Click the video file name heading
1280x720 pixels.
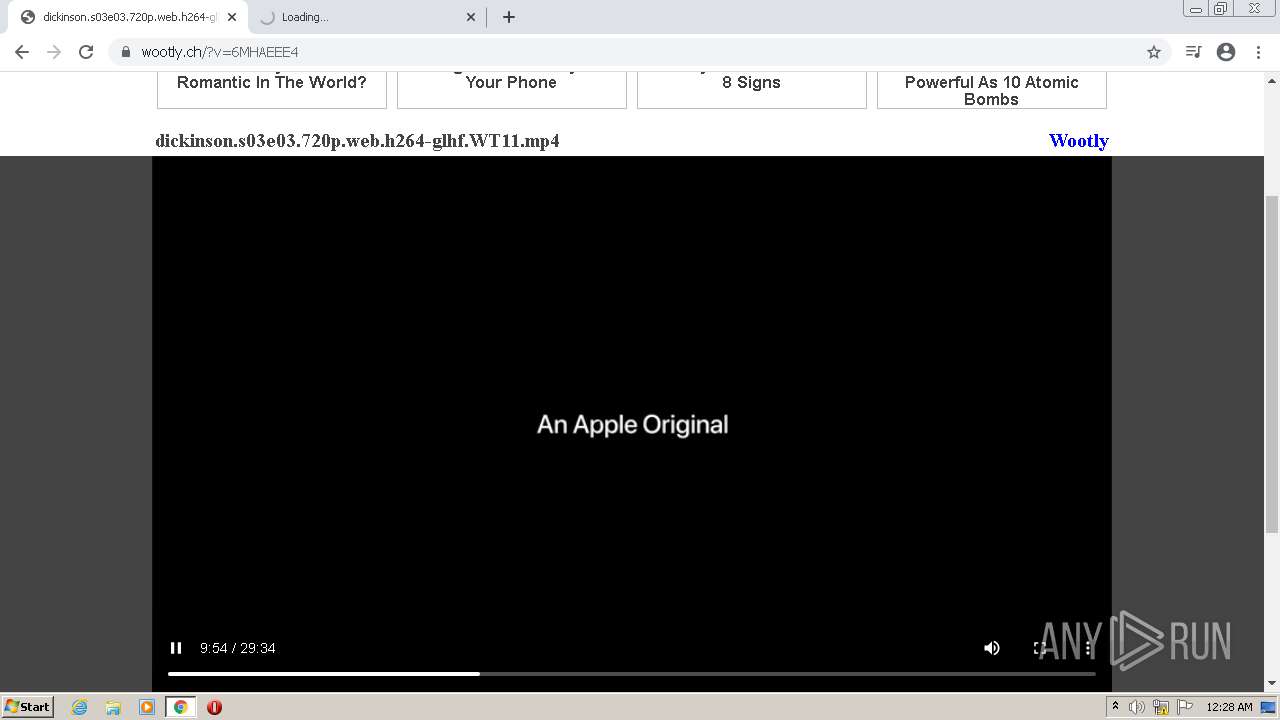coord(357,141)
